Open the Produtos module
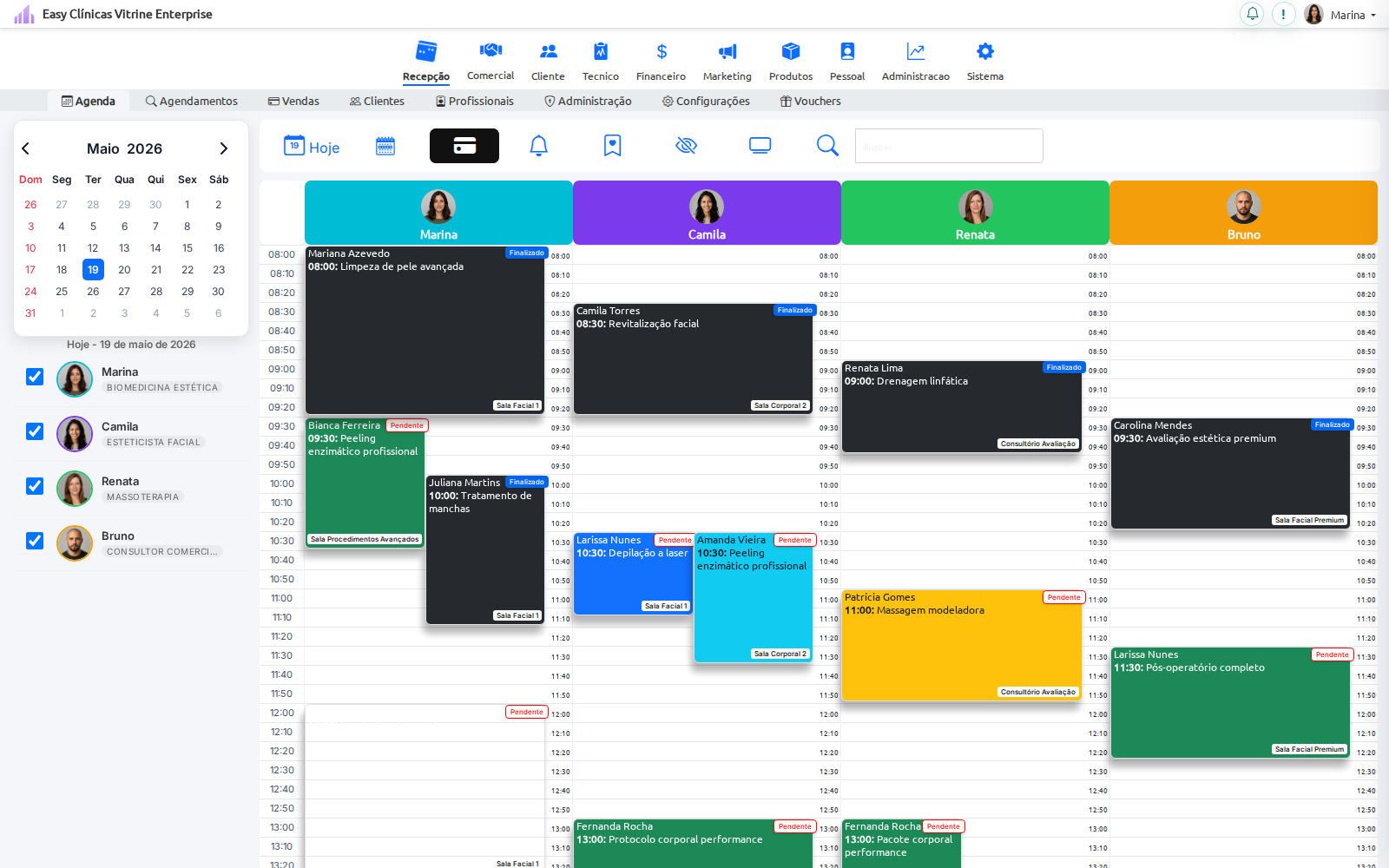This screenshot has width=1389, height=868. tap(791, 62)
